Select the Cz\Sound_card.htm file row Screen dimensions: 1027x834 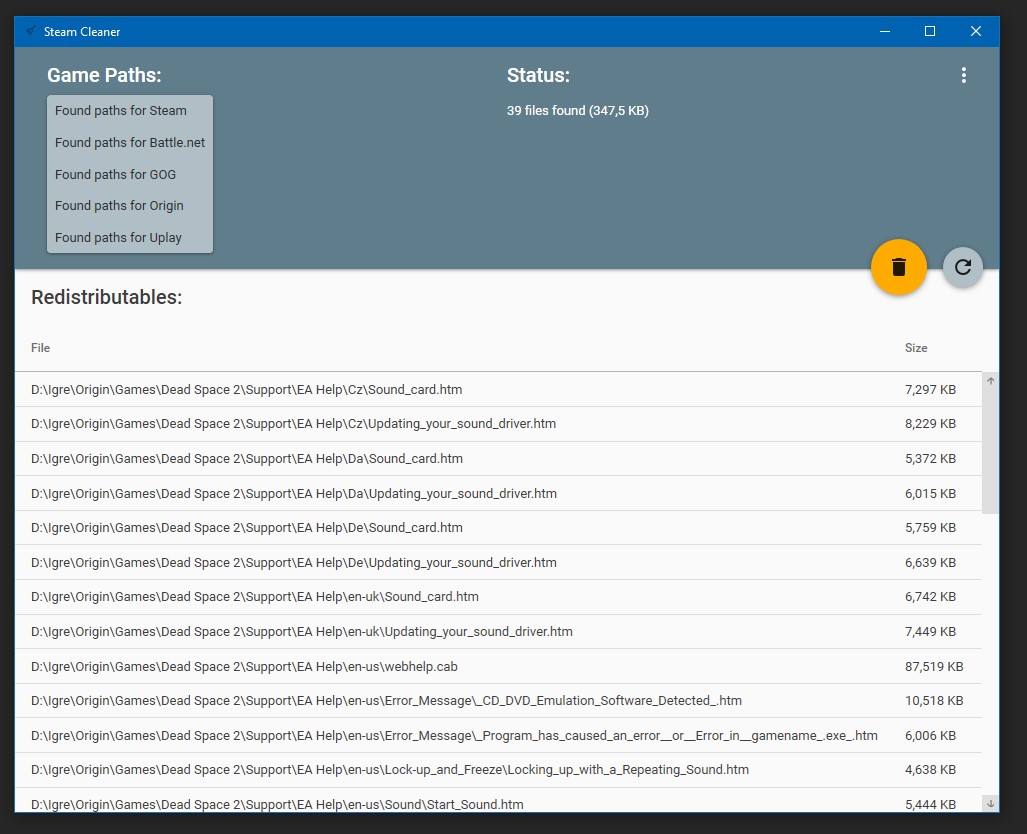498,389
